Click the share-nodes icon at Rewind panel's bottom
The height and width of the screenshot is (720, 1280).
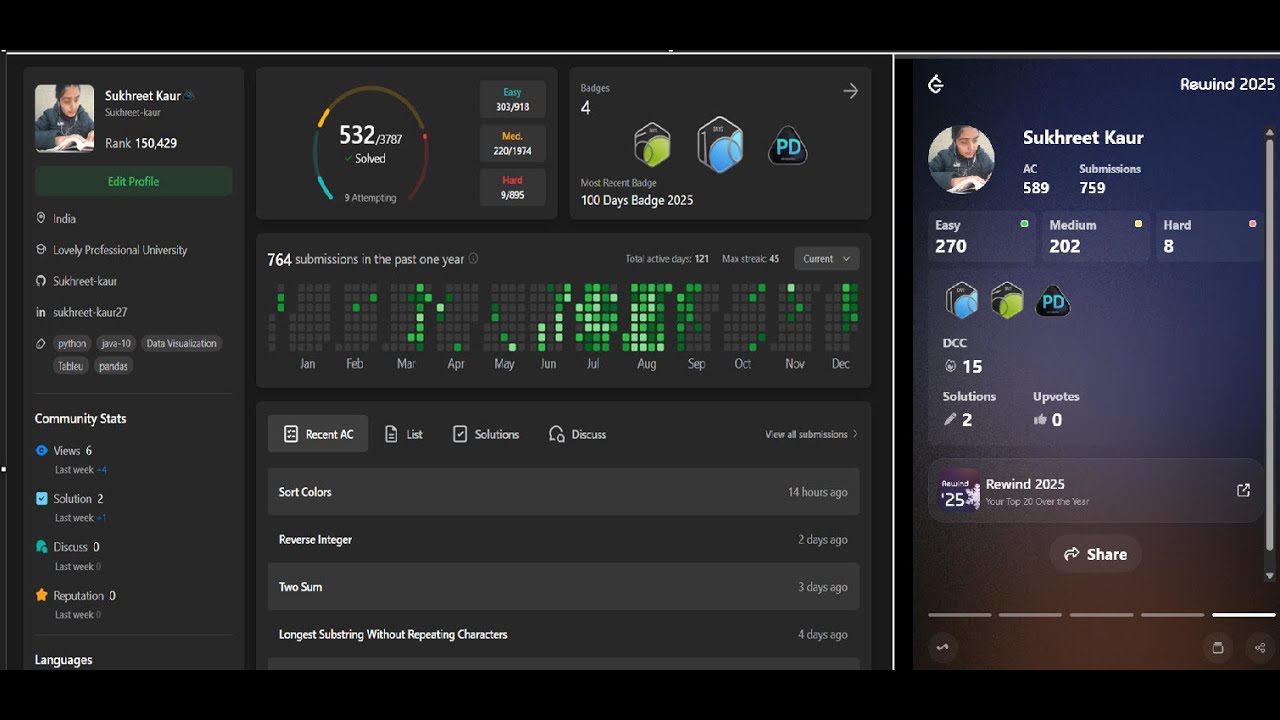pos(1259,648)
